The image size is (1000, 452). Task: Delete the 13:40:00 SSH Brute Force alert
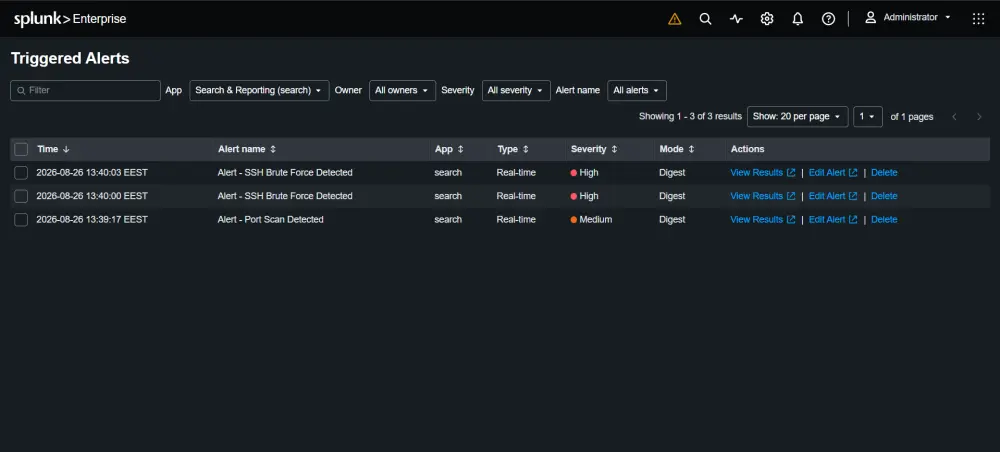click(x=884, y=196)
